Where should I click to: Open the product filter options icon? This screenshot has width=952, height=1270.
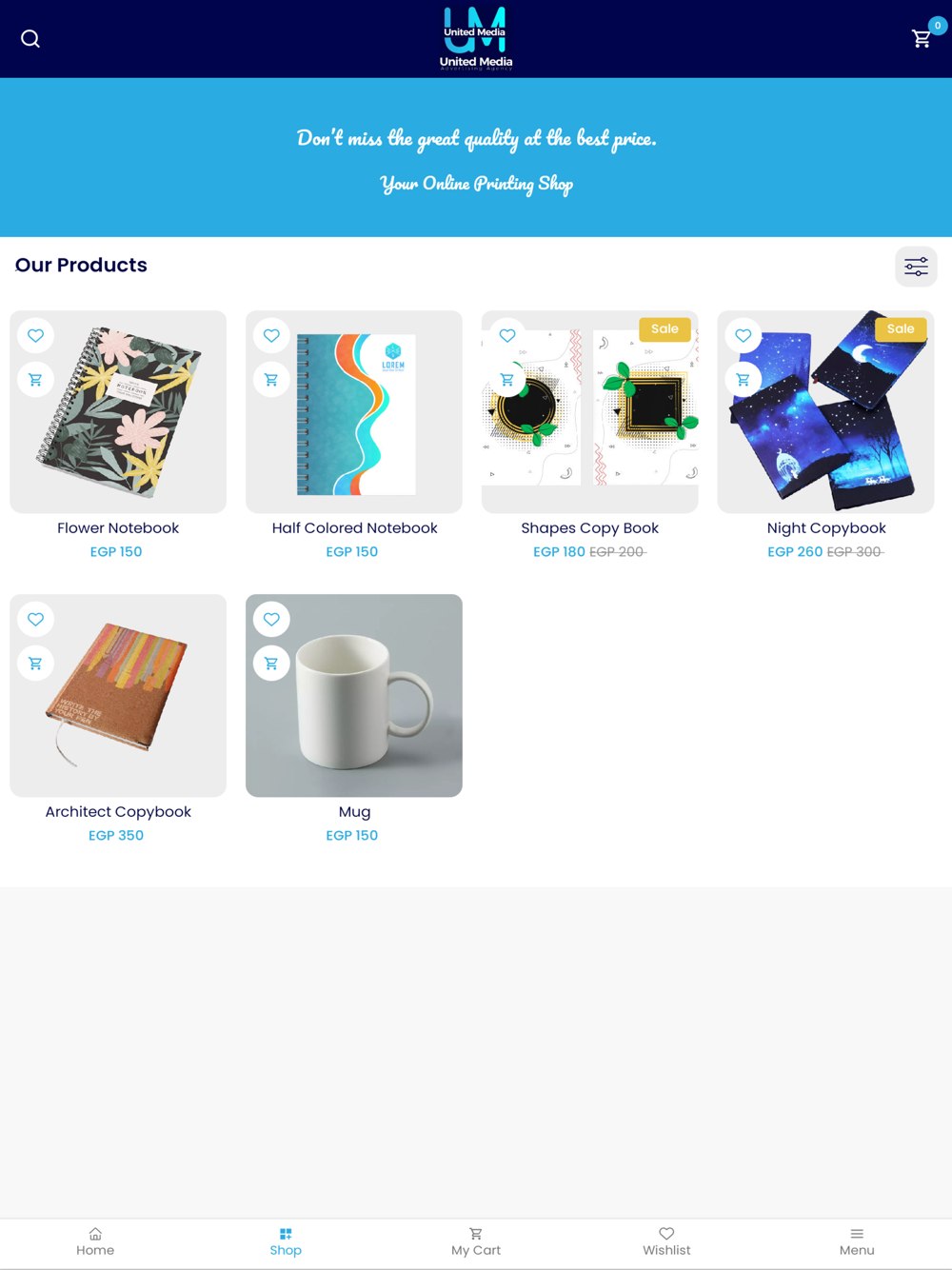[916, 267]
